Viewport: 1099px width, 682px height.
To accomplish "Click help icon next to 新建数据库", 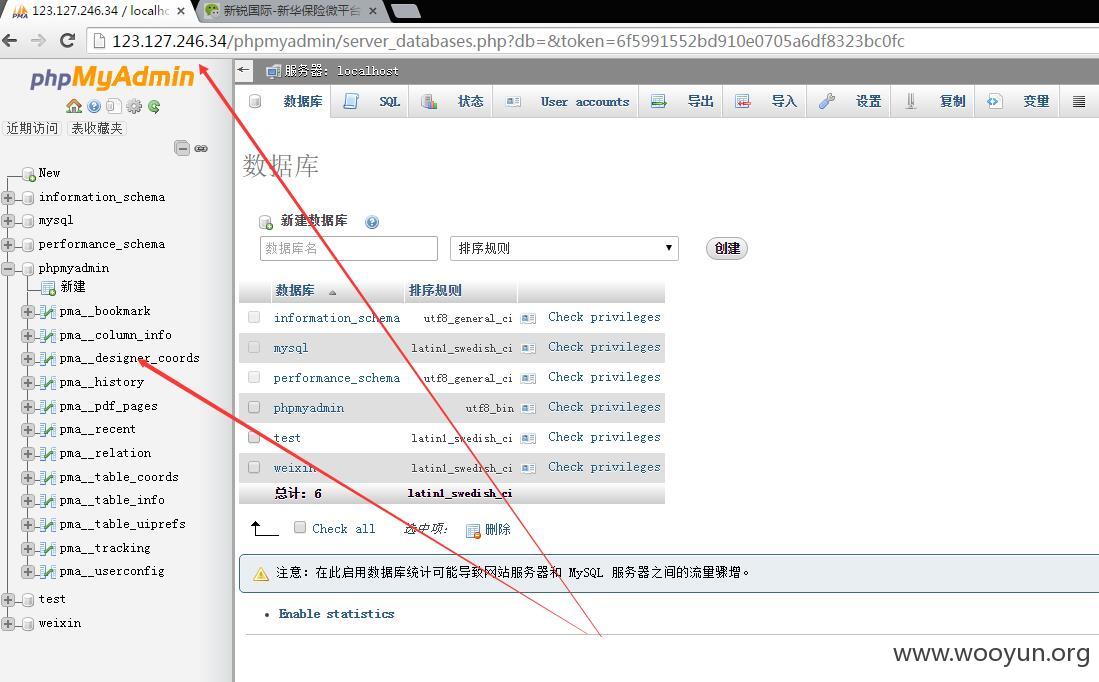I will (x=372, y=222).
